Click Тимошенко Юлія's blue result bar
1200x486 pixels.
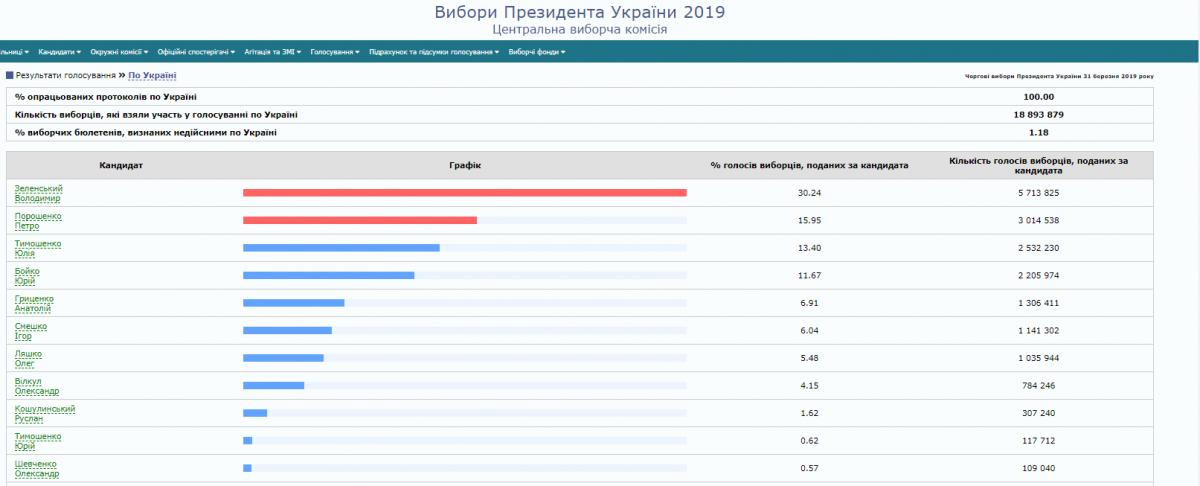coord(341,248)
